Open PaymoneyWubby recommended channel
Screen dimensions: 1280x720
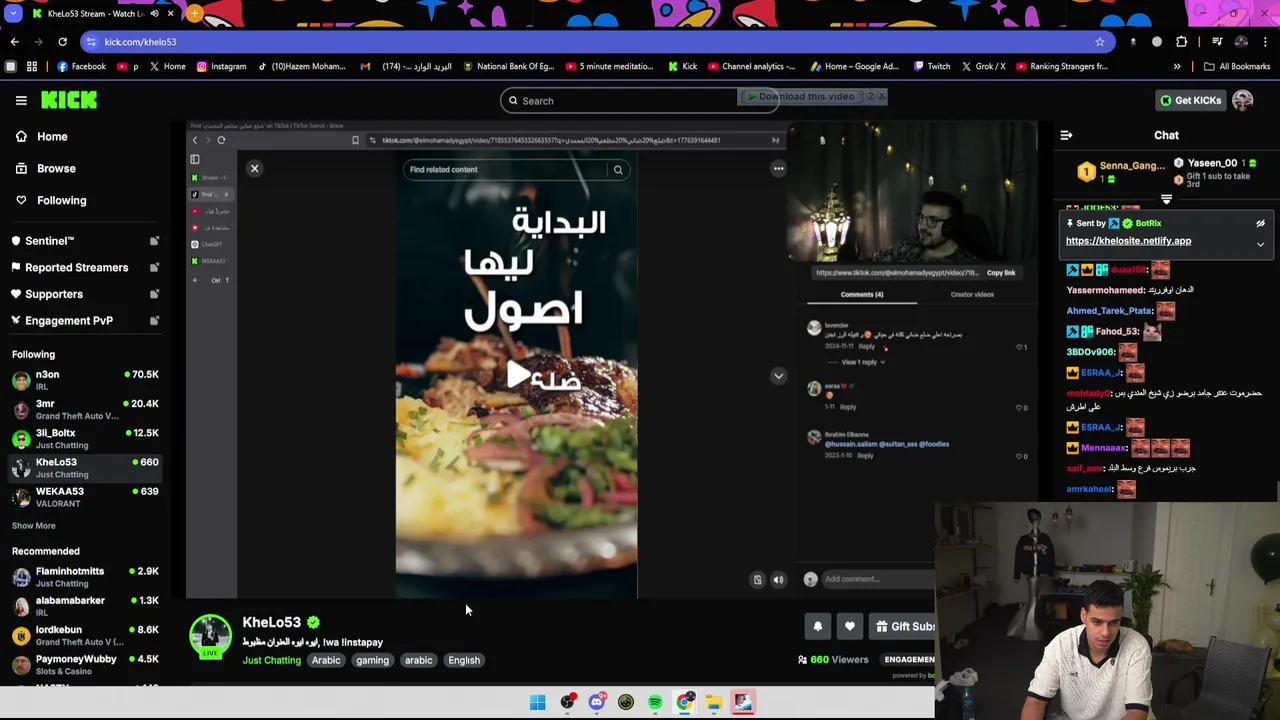point(85,664)
